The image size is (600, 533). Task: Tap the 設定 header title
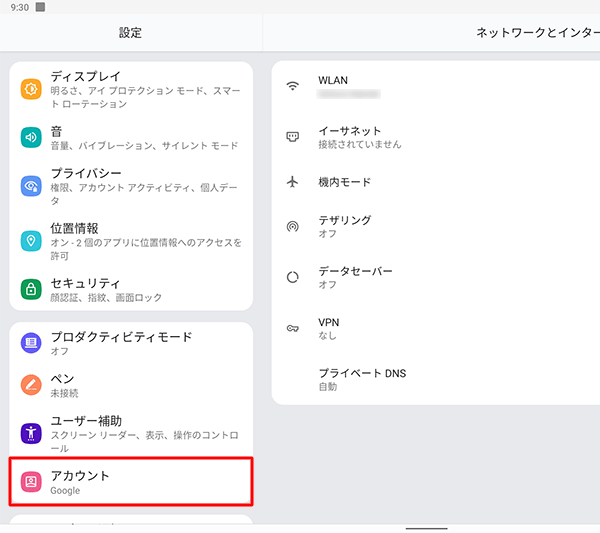click(x=130, y=33)
